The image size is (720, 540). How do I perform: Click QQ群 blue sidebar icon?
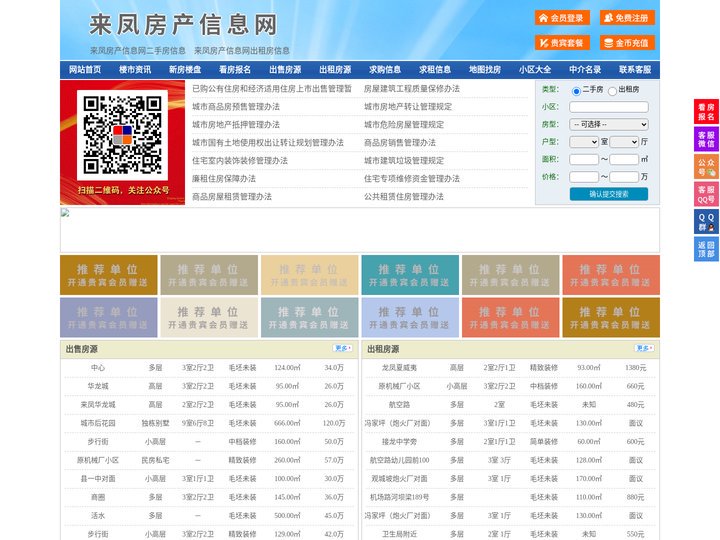tap(706, 222)
